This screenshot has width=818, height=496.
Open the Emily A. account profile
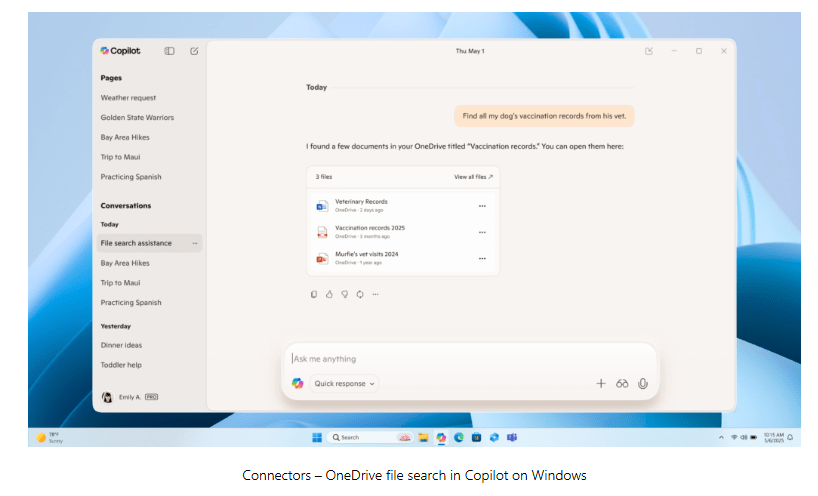pyautogui.click(x=129, y=397)
